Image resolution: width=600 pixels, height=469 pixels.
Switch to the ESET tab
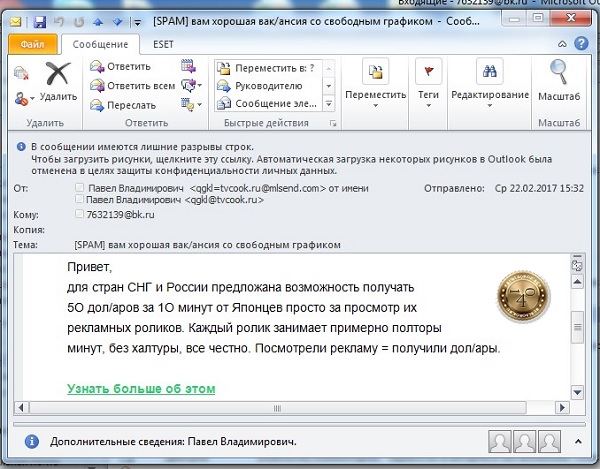pos(163,44)
